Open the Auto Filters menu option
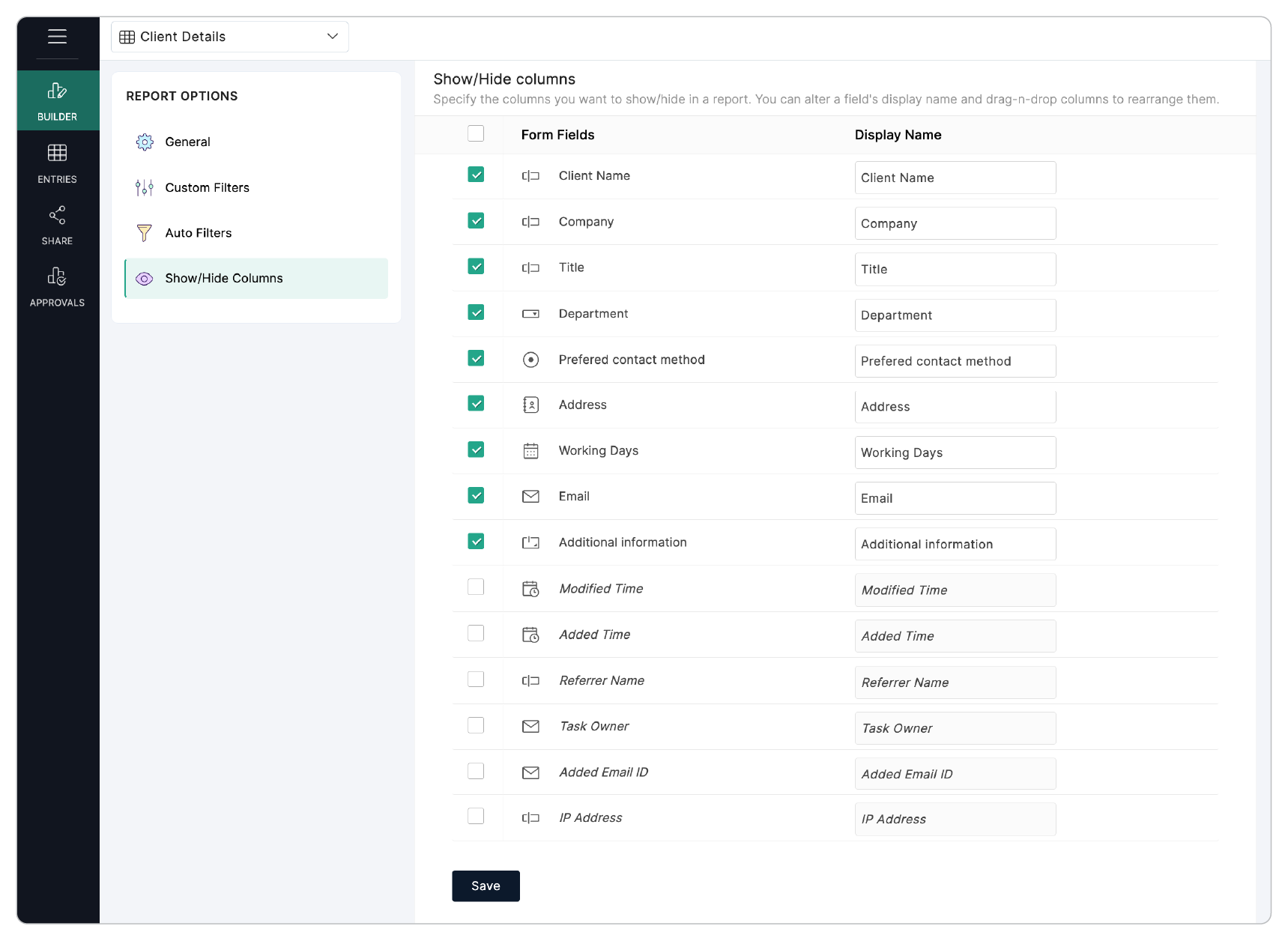The width and height of the screenshot is (1288, 941). pos(199,233)
